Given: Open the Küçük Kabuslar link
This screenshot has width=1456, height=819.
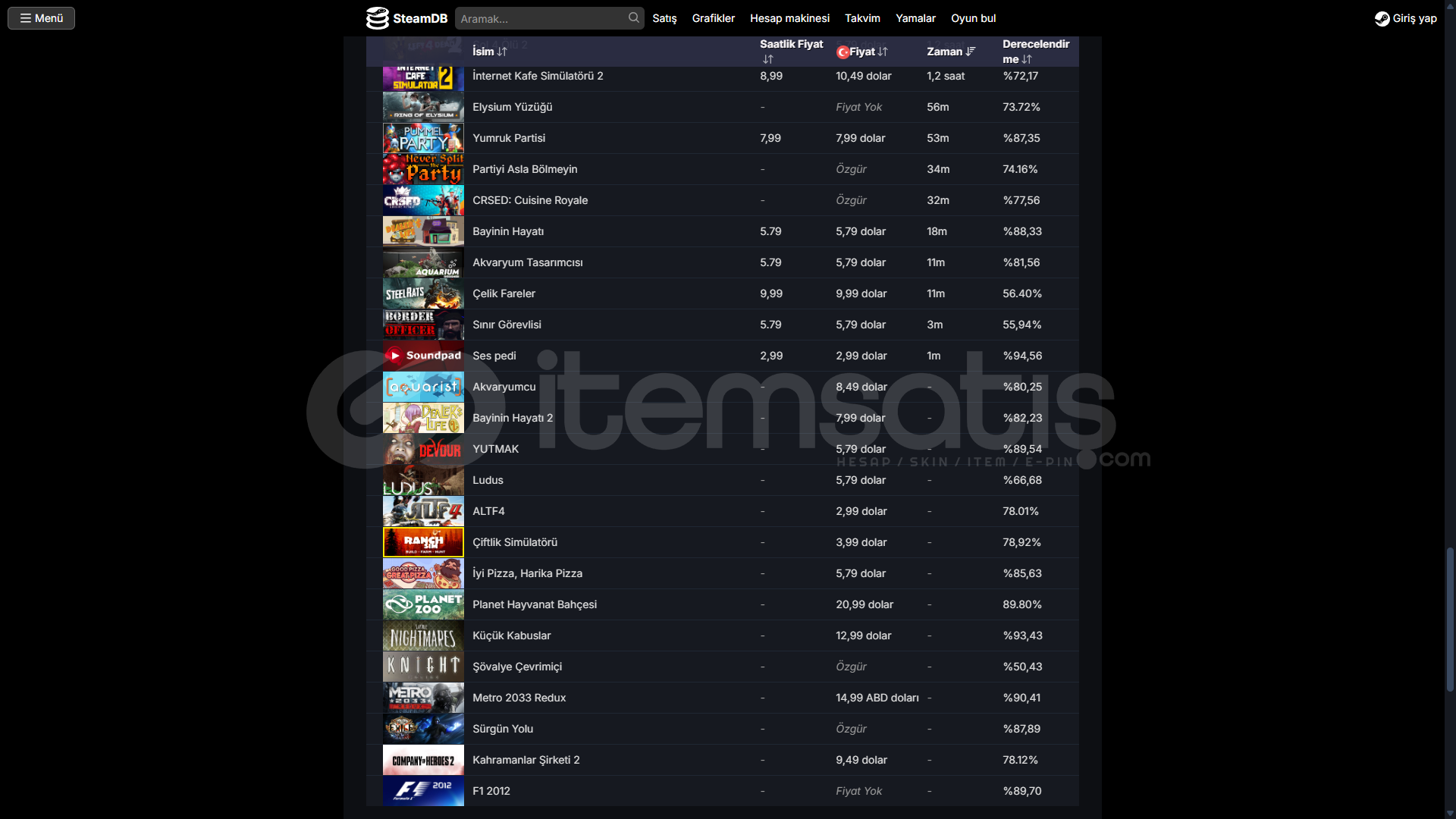Looking at the screenshot, I should coord(511,635).
